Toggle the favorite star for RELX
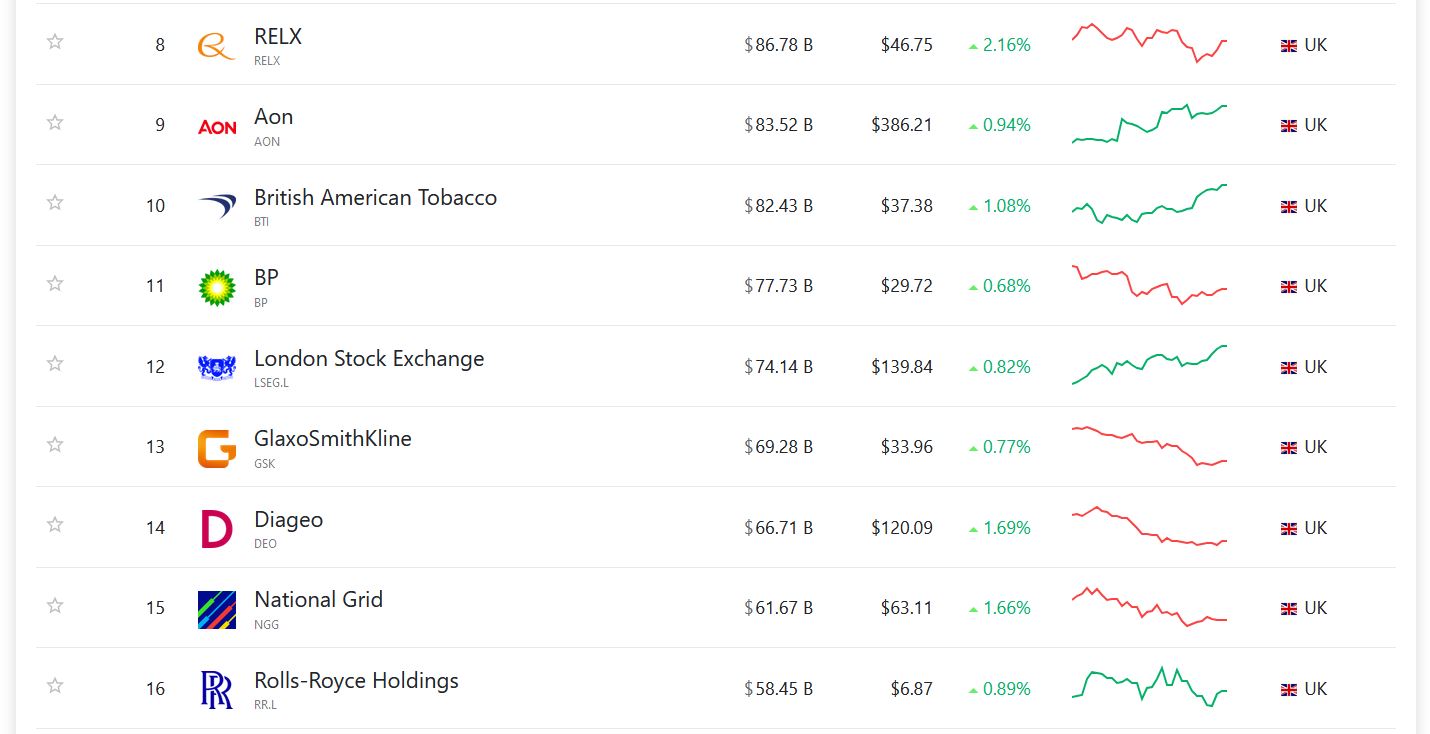The height and width of the screenshot is (734, 1430). pyautogui.click(x=55, y=42)
